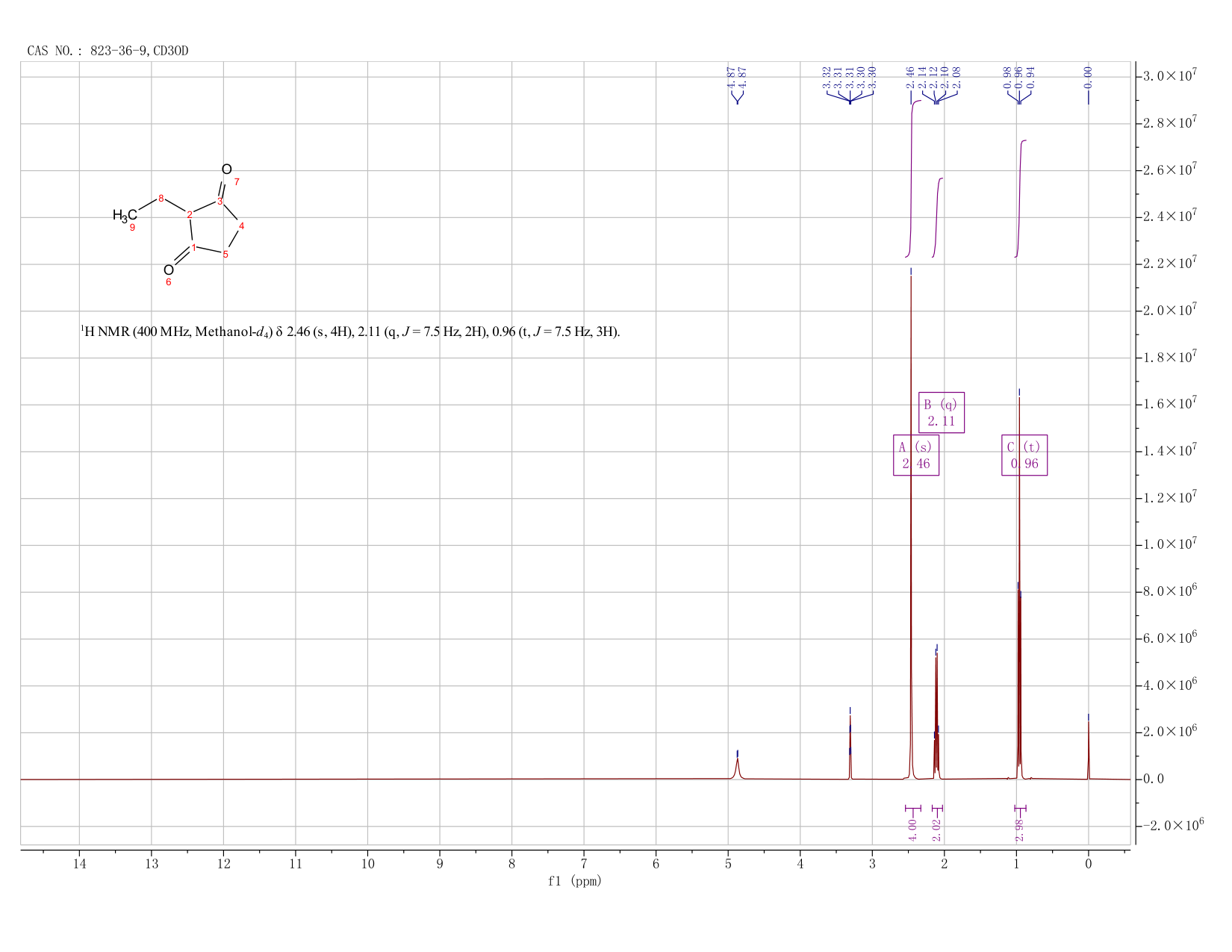
Task: Click the y-axis label 1.6×10^7
Action: 1171,404
